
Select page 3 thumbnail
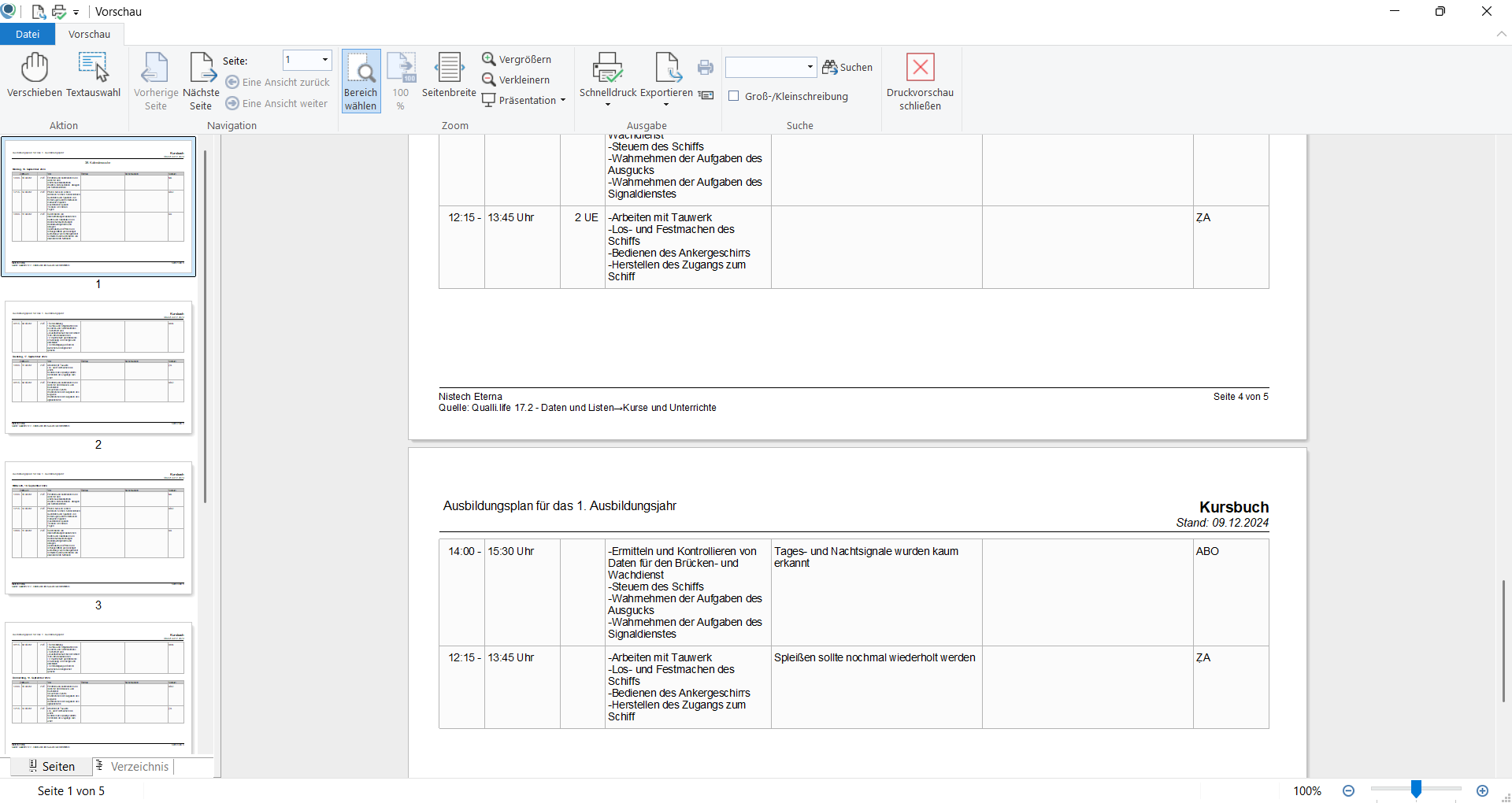coord(98,527)
